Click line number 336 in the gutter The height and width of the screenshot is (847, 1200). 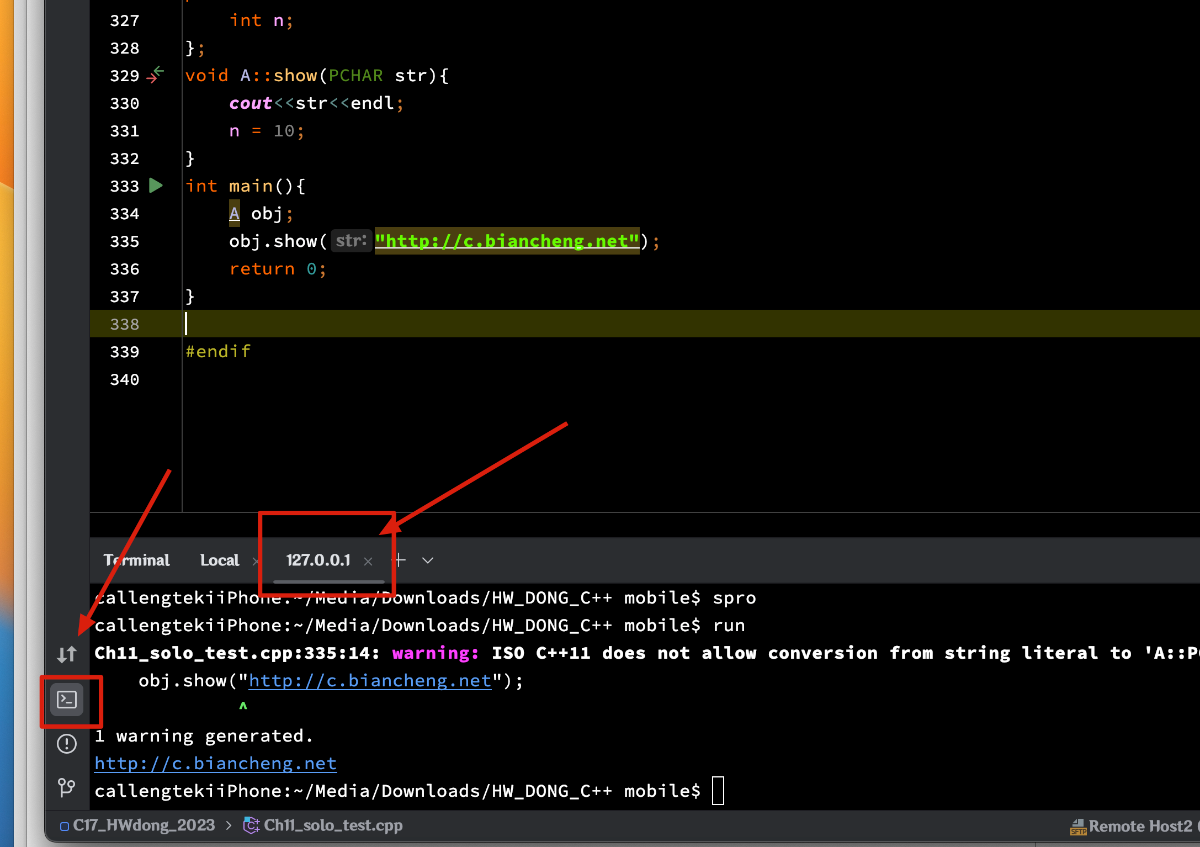tap(124, 269)
